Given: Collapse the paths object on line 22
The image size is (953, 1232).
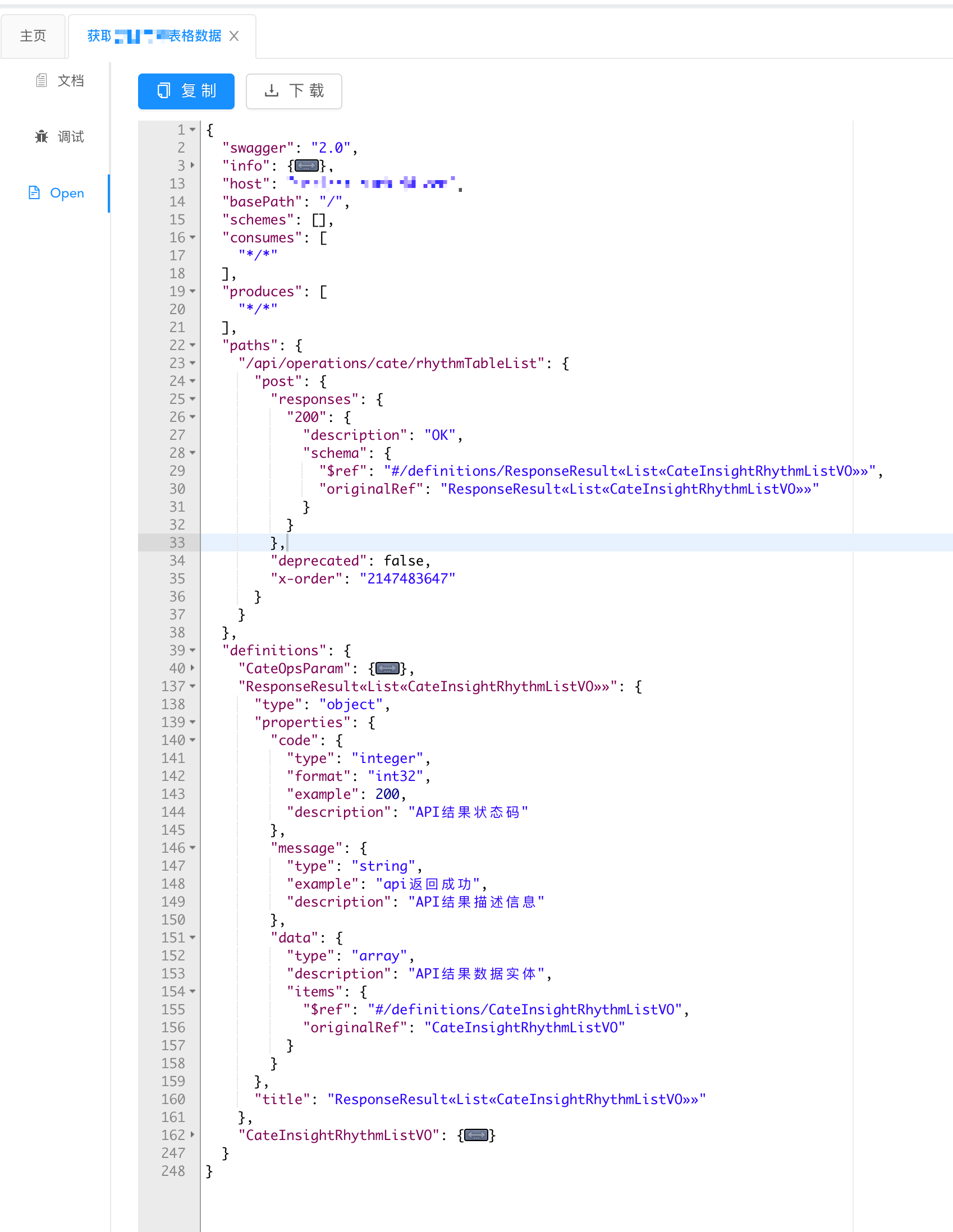Looking at the screenshot, I should [192, 346].
